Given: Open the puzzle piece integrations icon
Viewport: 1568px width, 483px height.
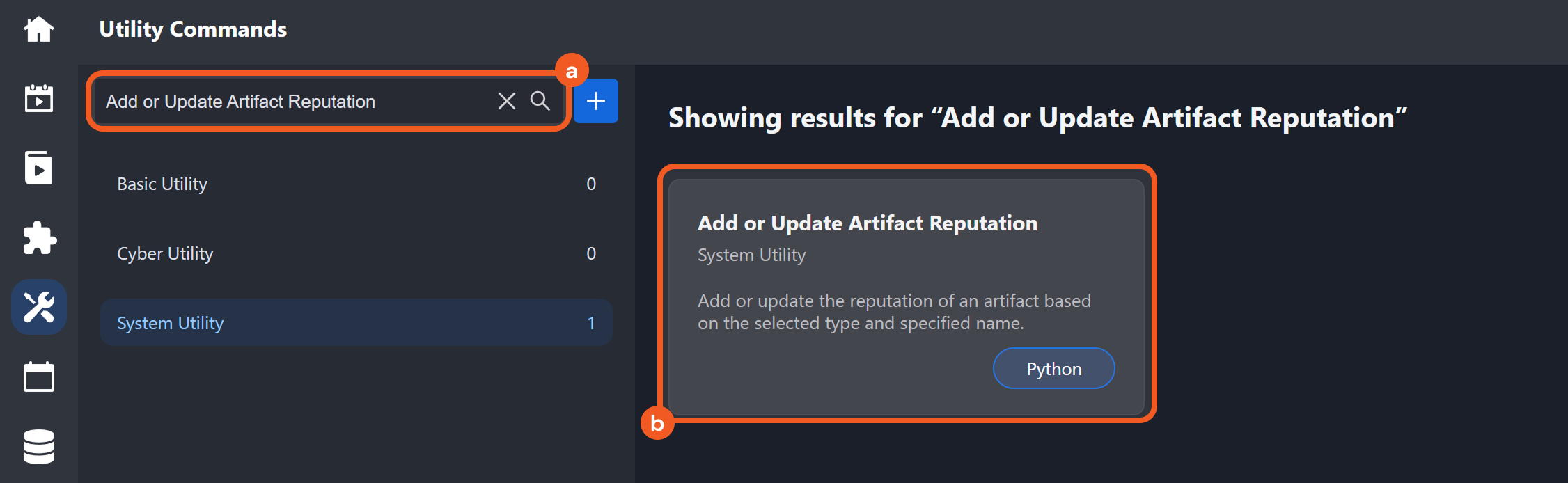Looking at the screenshot, I should point(39,238).
